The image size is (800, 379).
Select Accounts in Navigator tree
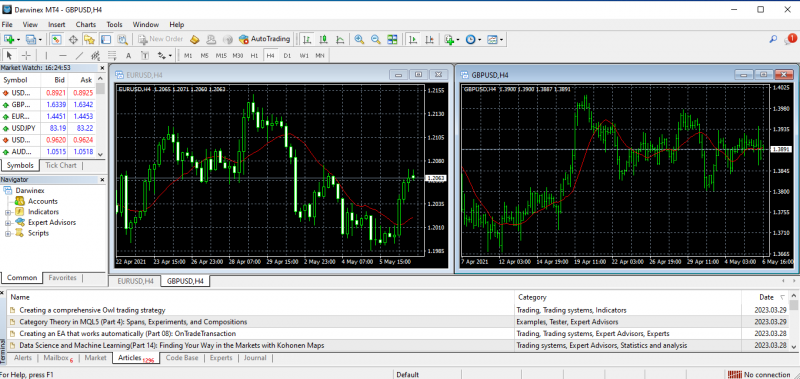click(x=42, y=201)
